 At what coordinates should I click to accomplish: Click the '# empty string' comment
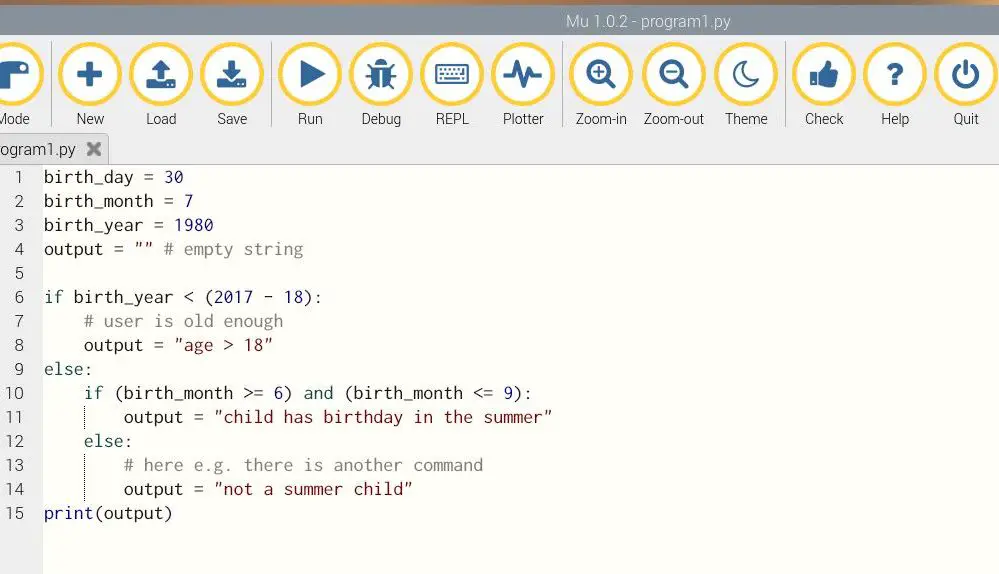tap(233, 249)
